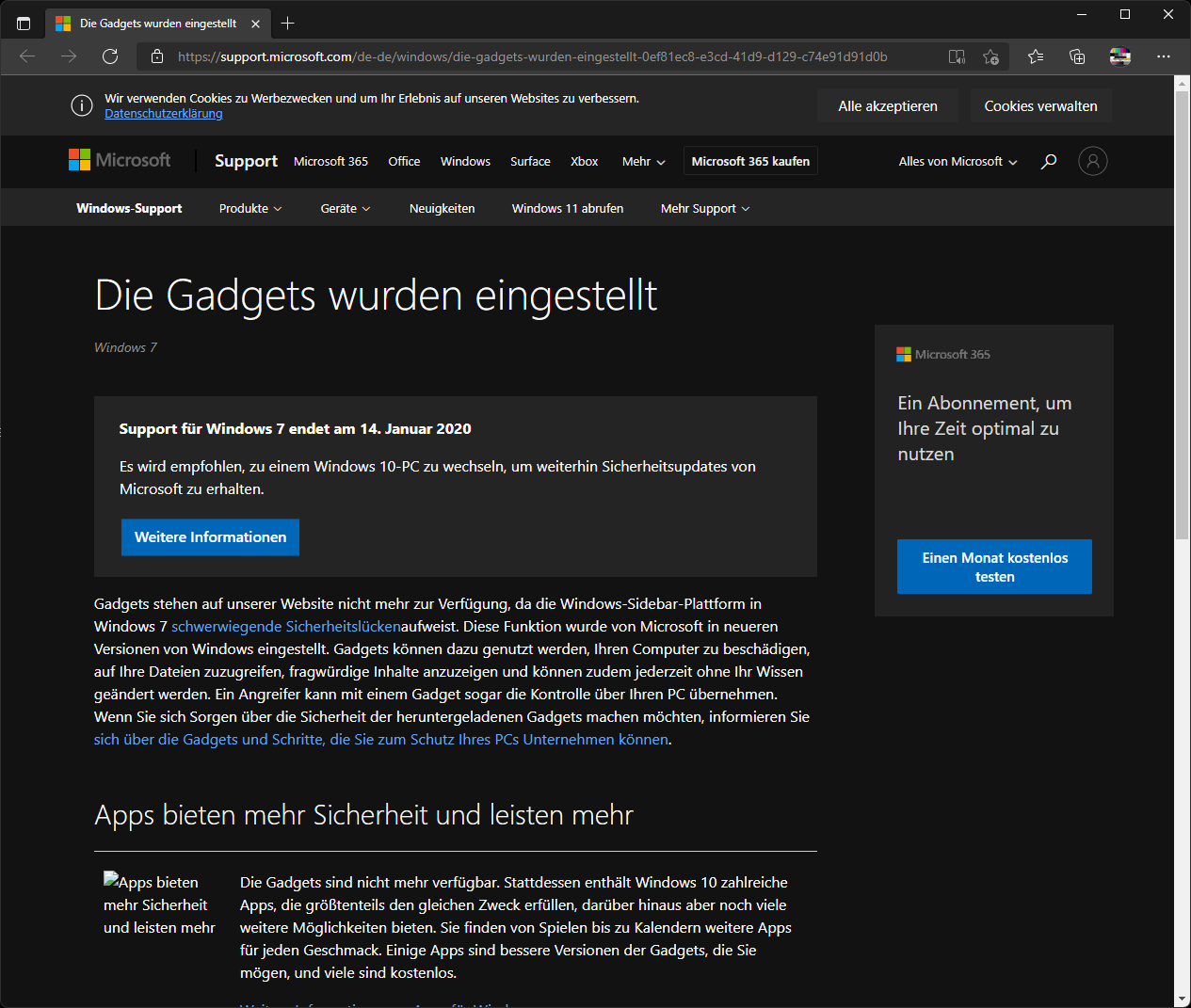Open the immersive reader icon
This screenshot has height=1008, width=1191.
[957, 56]
